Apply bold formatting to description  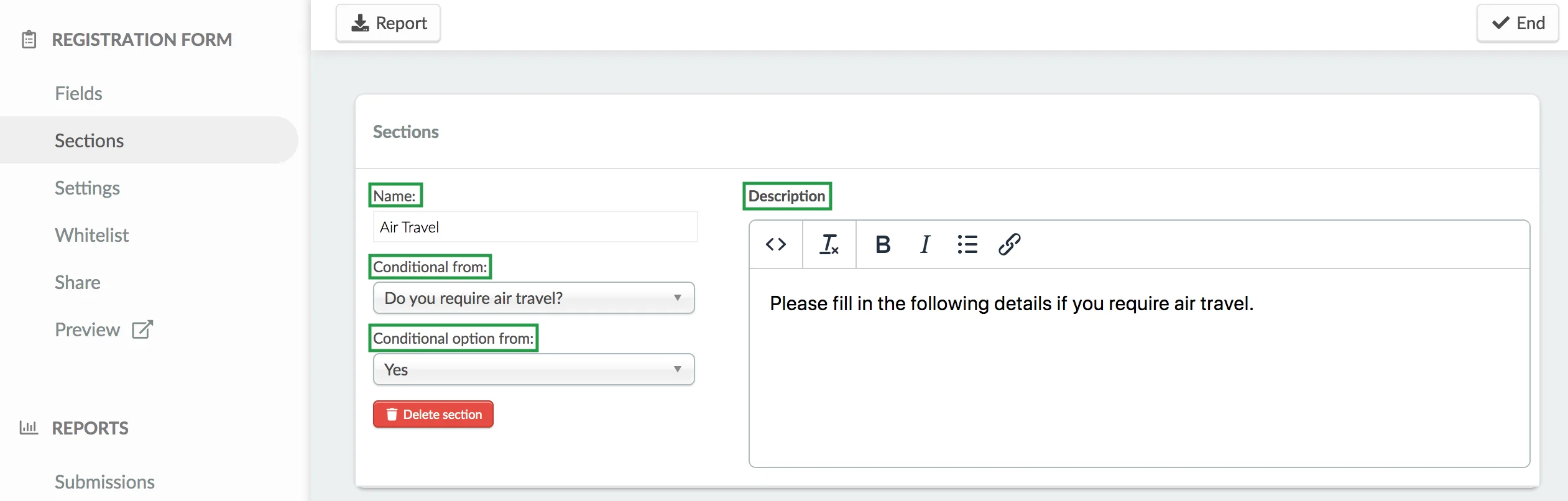883,244
